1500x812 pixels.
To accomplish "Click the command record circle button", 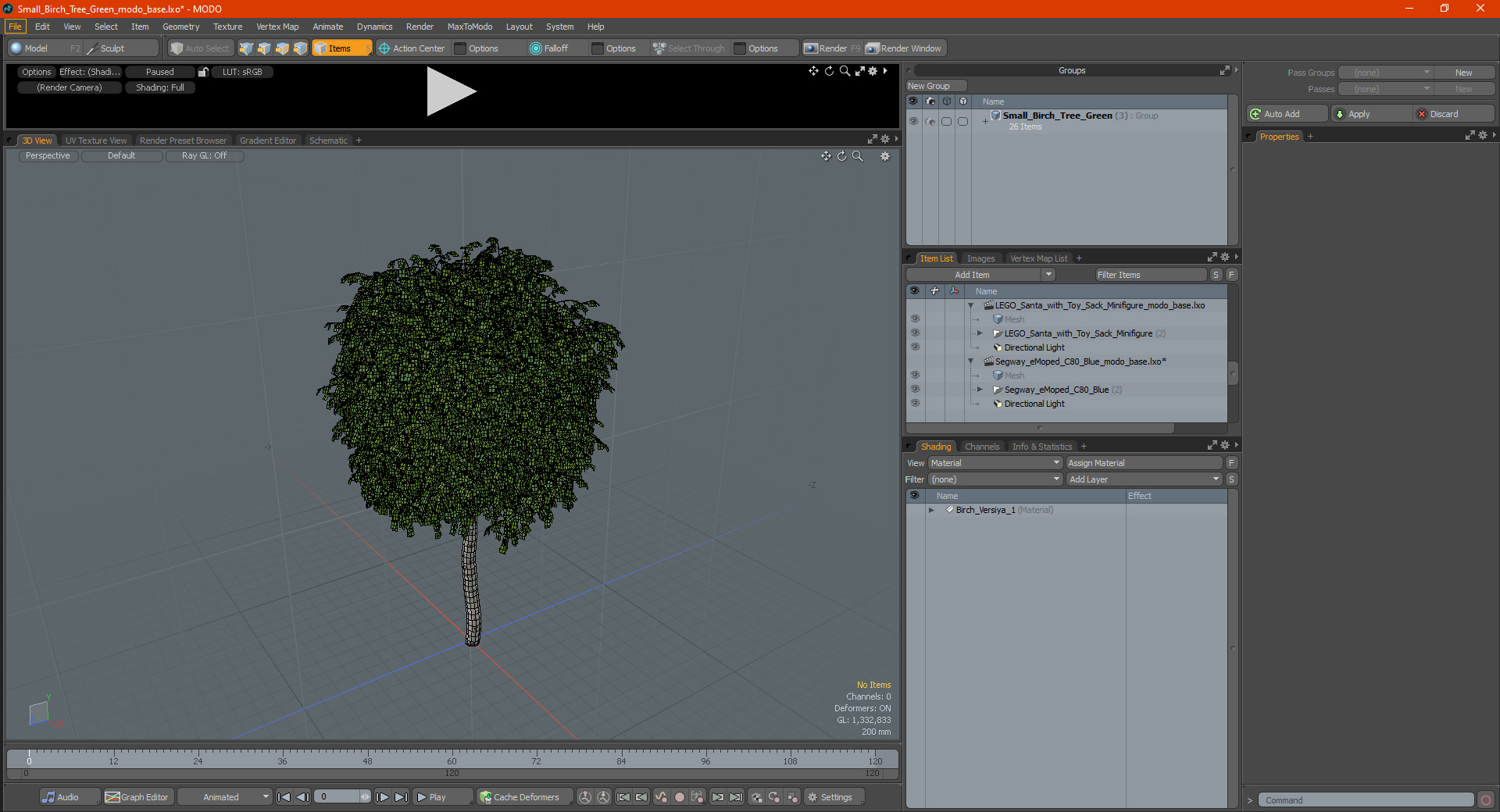I will 1486,800.
